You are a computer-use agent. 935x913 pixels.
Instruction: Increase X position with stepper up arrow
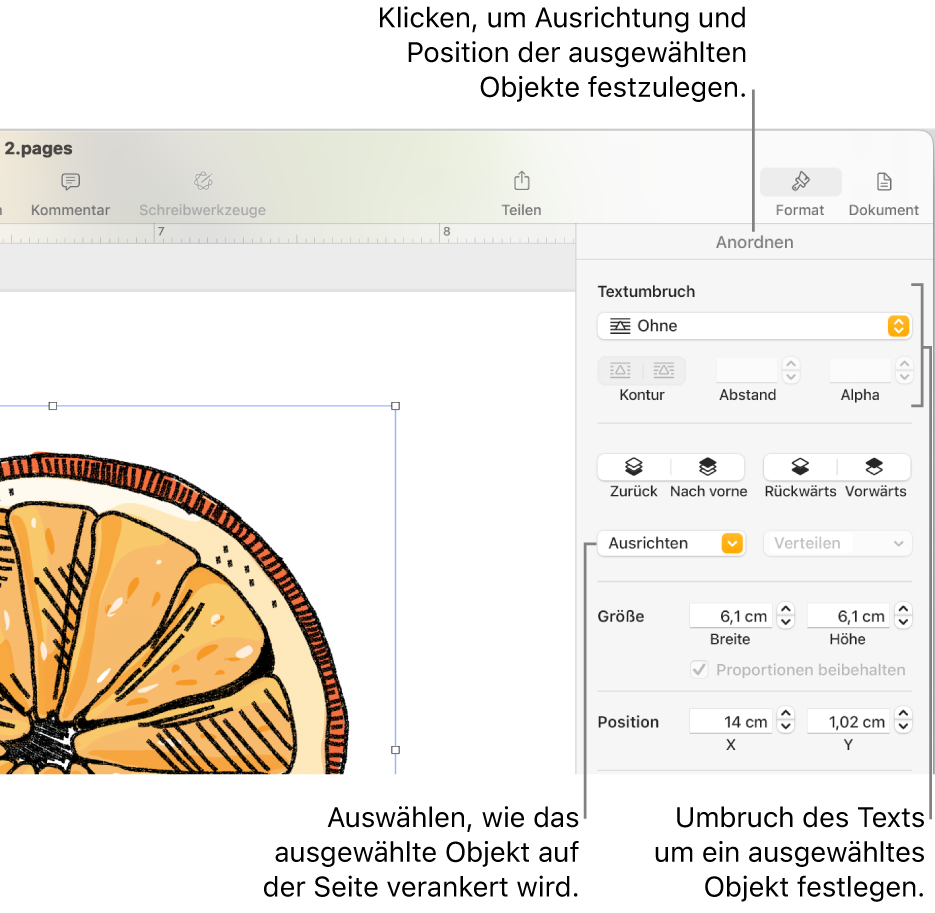coord(786,714)
